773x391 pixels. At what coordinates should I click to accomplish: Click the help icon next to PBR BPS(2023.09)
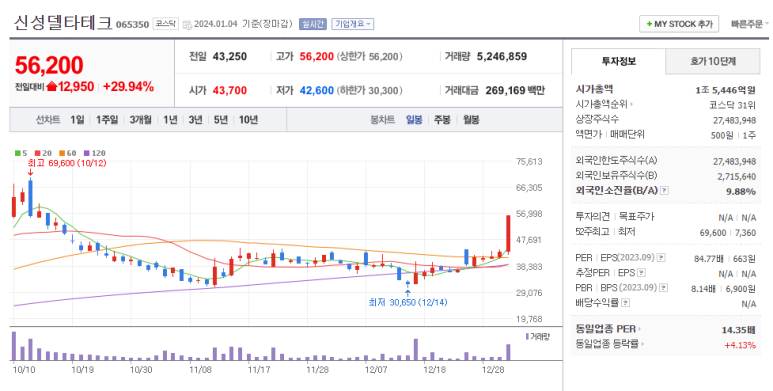point(664,287)
